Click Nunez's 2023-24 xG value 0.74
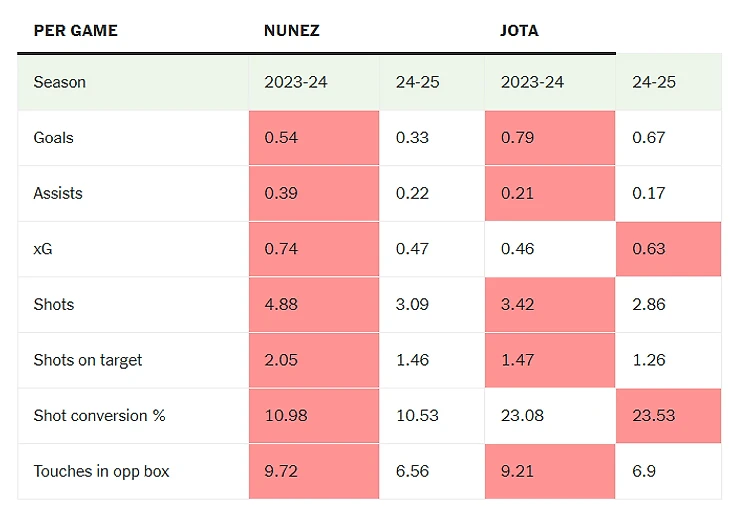 click(x=281, y=249)
